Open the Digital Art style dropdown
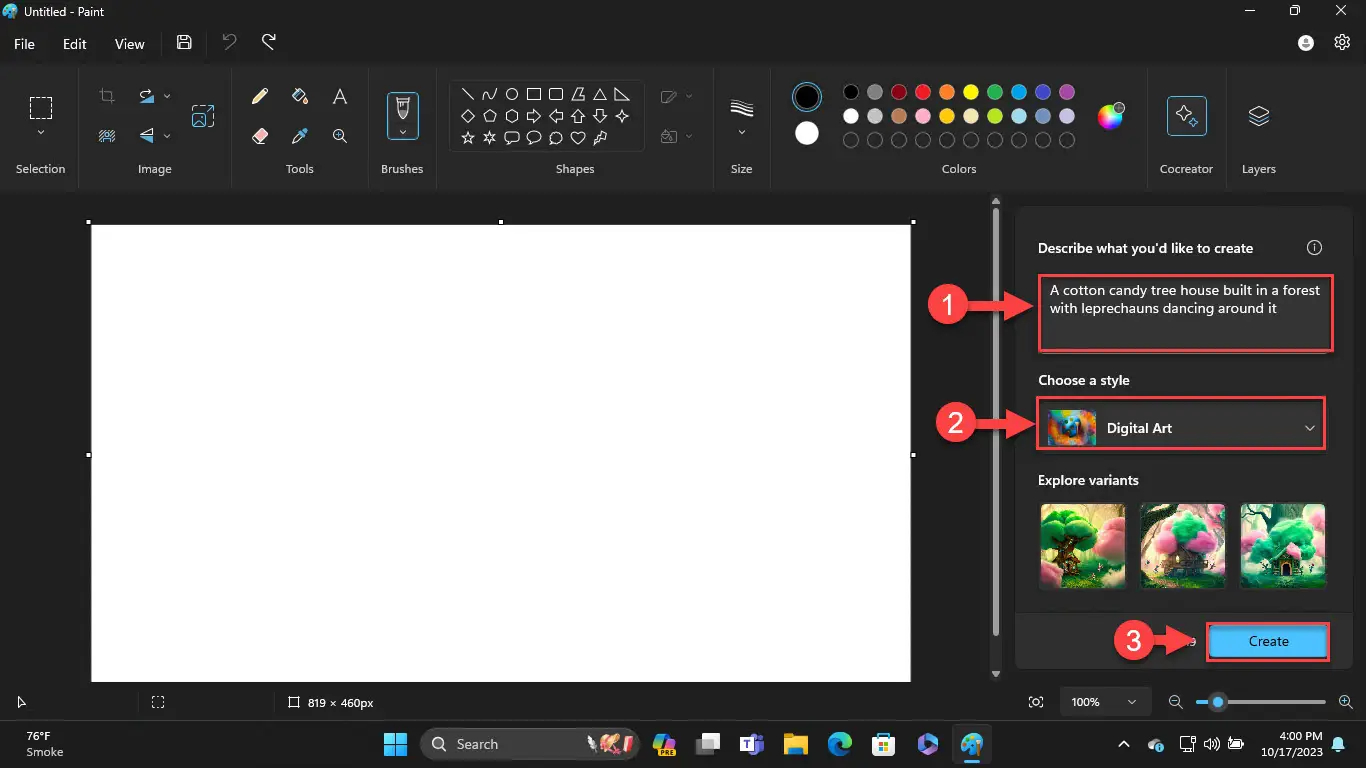Image resolution: width=1366 pixels, height=768 pixels. click(1182, 427)
